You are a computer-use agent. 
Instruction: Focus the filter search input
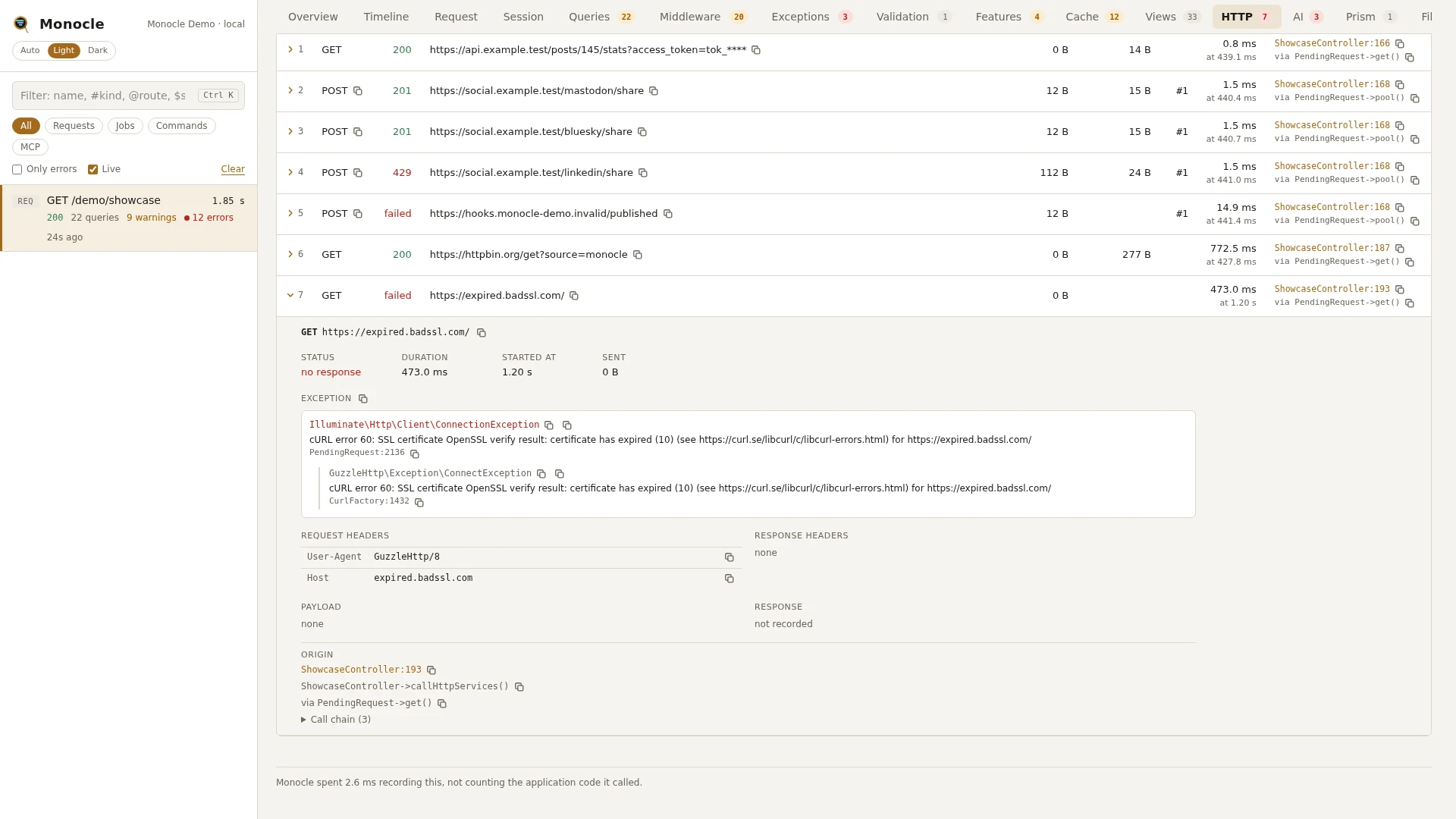click(128, 96)
